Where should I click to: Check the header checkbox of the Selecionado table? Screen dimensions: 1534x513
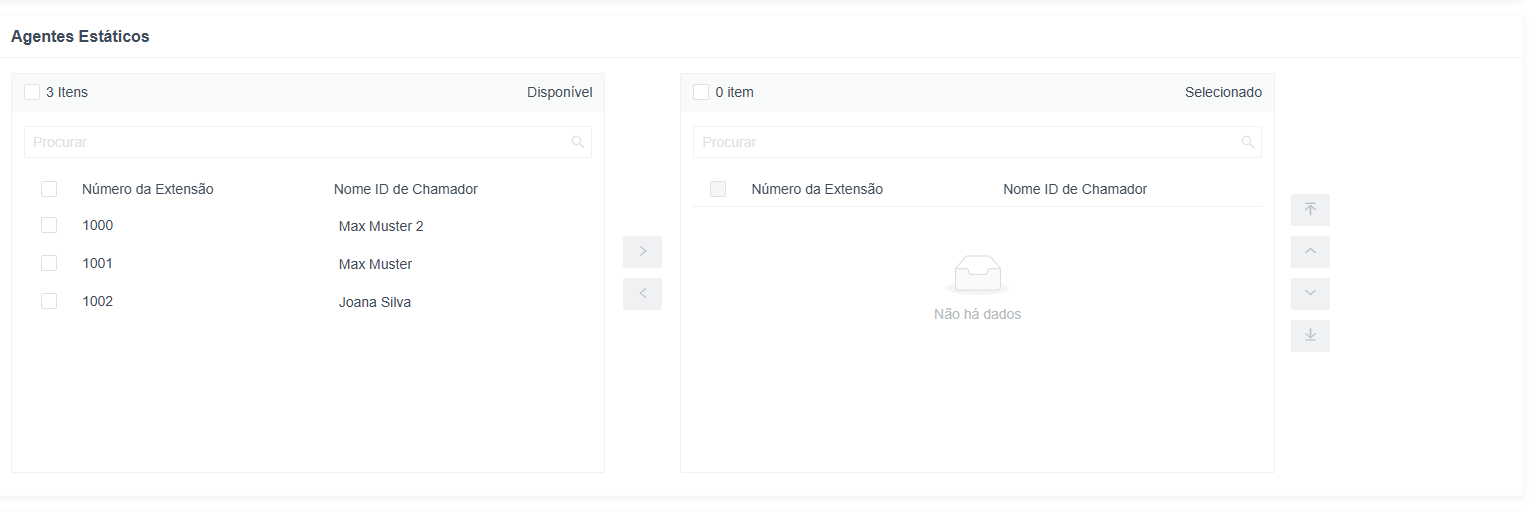point(718,189)
